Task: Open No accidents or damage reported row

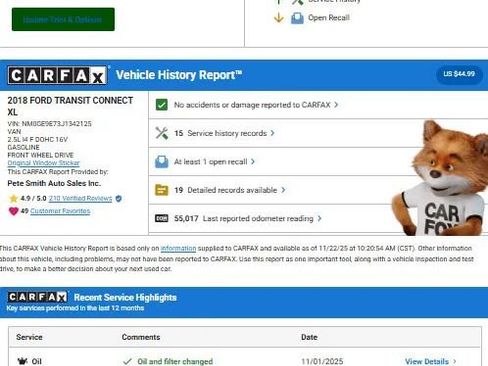Action: pos(318,105)
